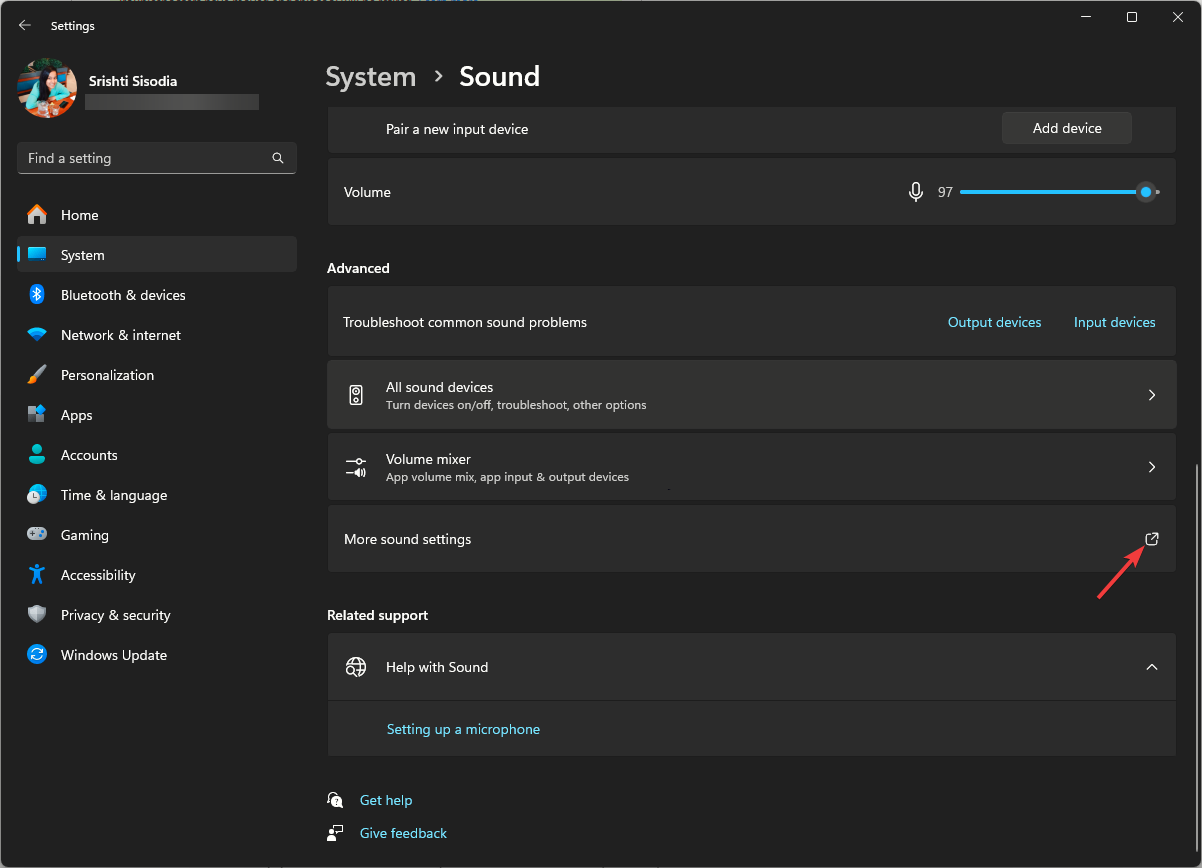This screenshot has width=1202, height=868.
Task: Click the Advanced section heading
Action: (x=358, y=268)
